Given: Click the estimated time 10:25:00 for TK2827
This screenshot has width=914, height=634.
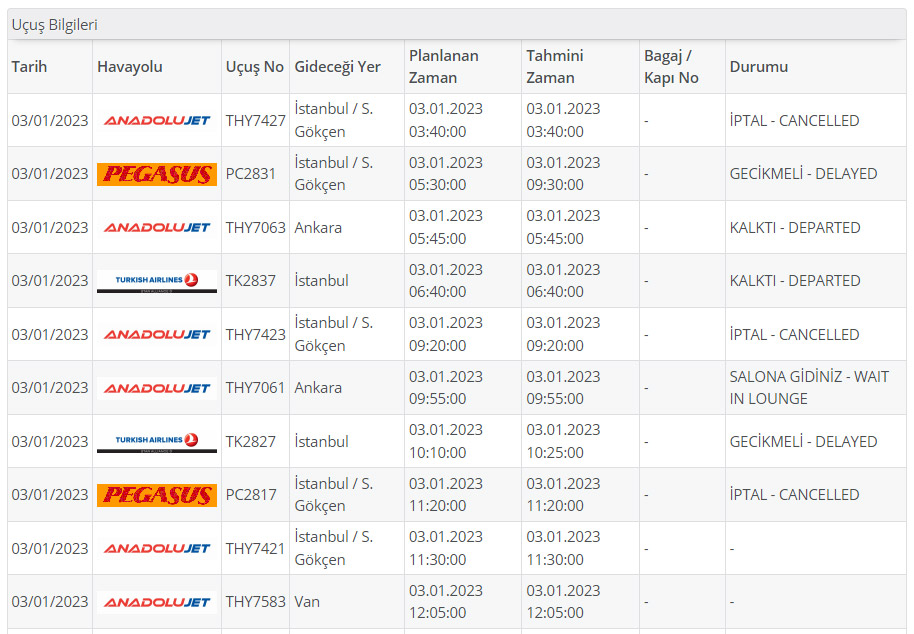Looking at the screenshot, I should click(x=563, y=452).
